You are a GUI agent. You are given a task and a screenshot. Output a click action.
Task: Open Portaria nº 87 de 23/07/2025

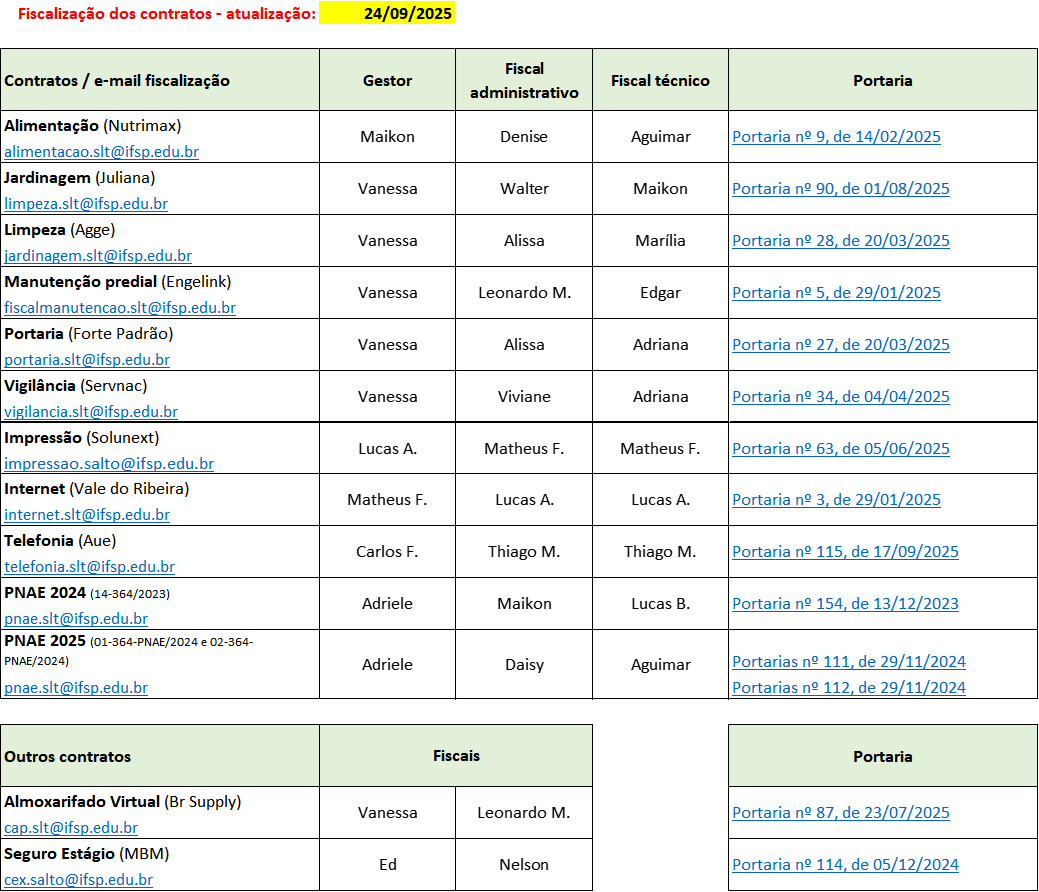click(x=840, y=813)
